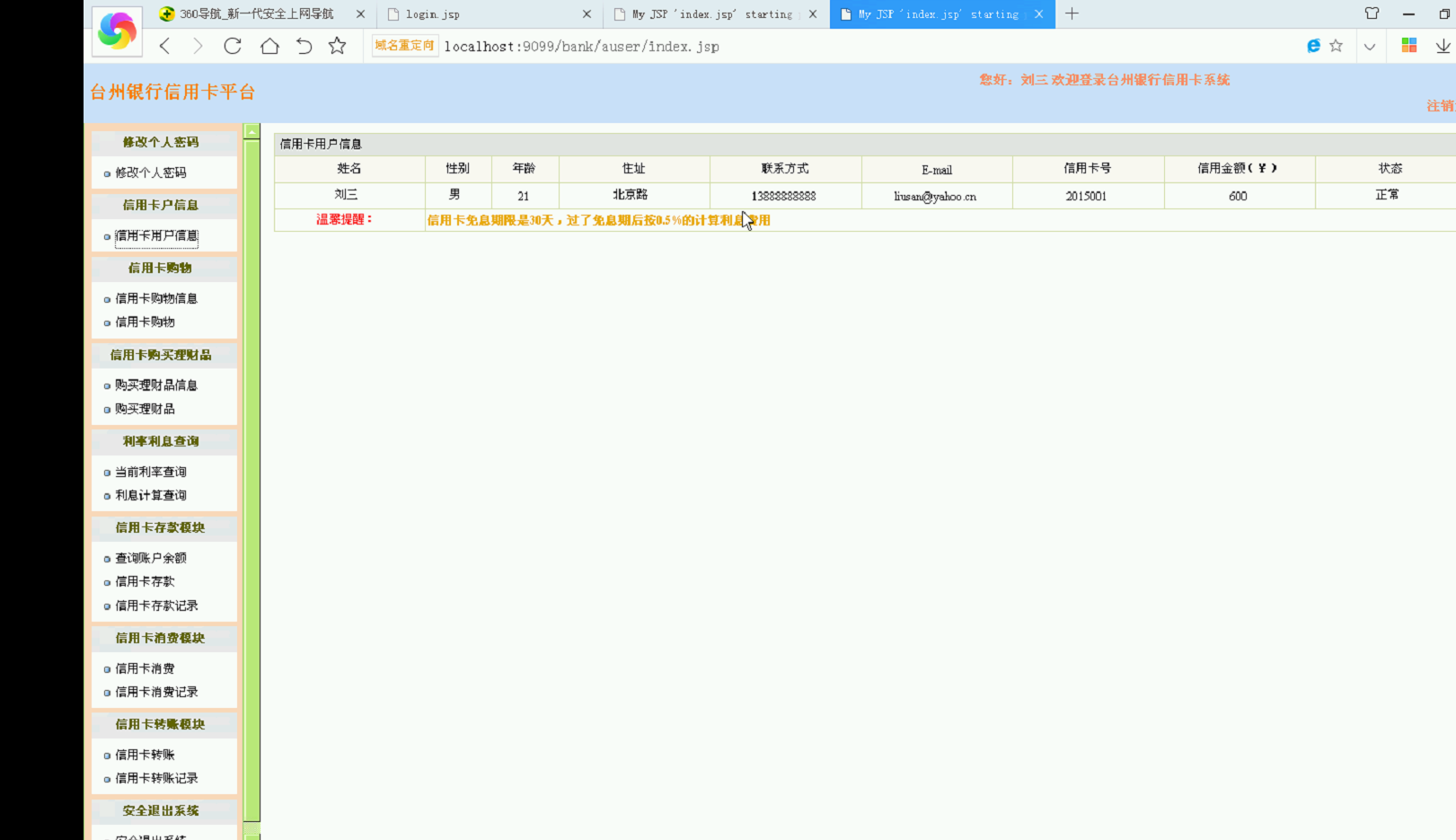Close the active My JSP tab
Image resolution: width=1456 pixels, height=840 pixels.
(1039, 14)
